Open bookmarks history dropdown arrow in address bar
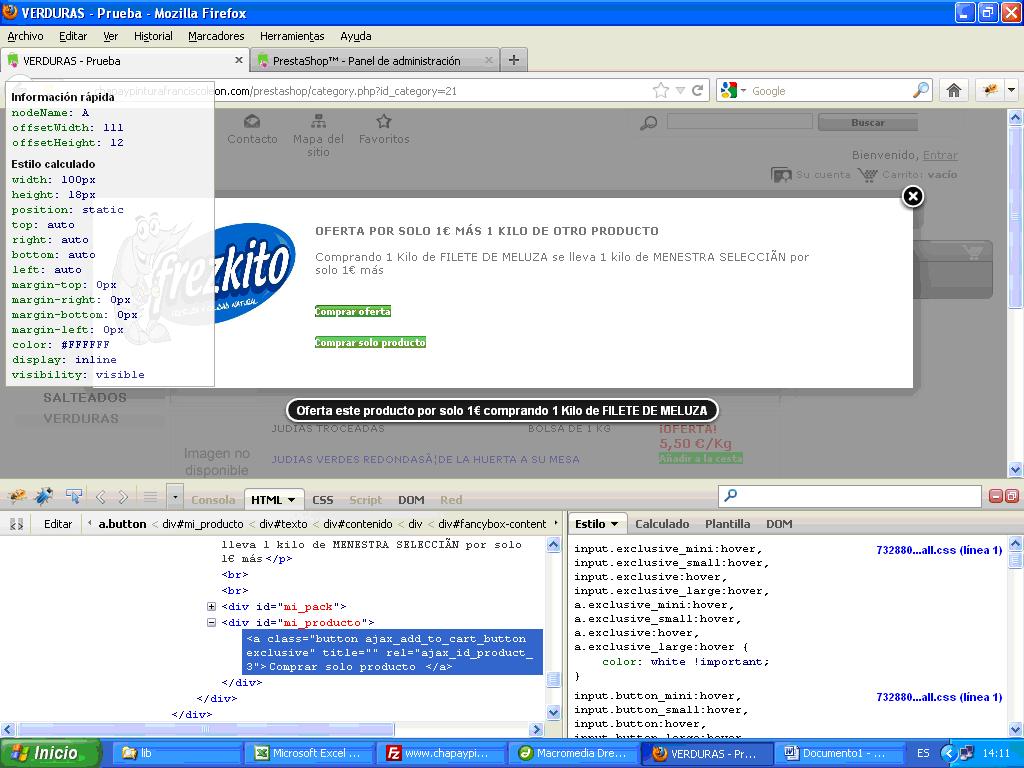This screenshot has height=768, width=1024. point(680,91)
